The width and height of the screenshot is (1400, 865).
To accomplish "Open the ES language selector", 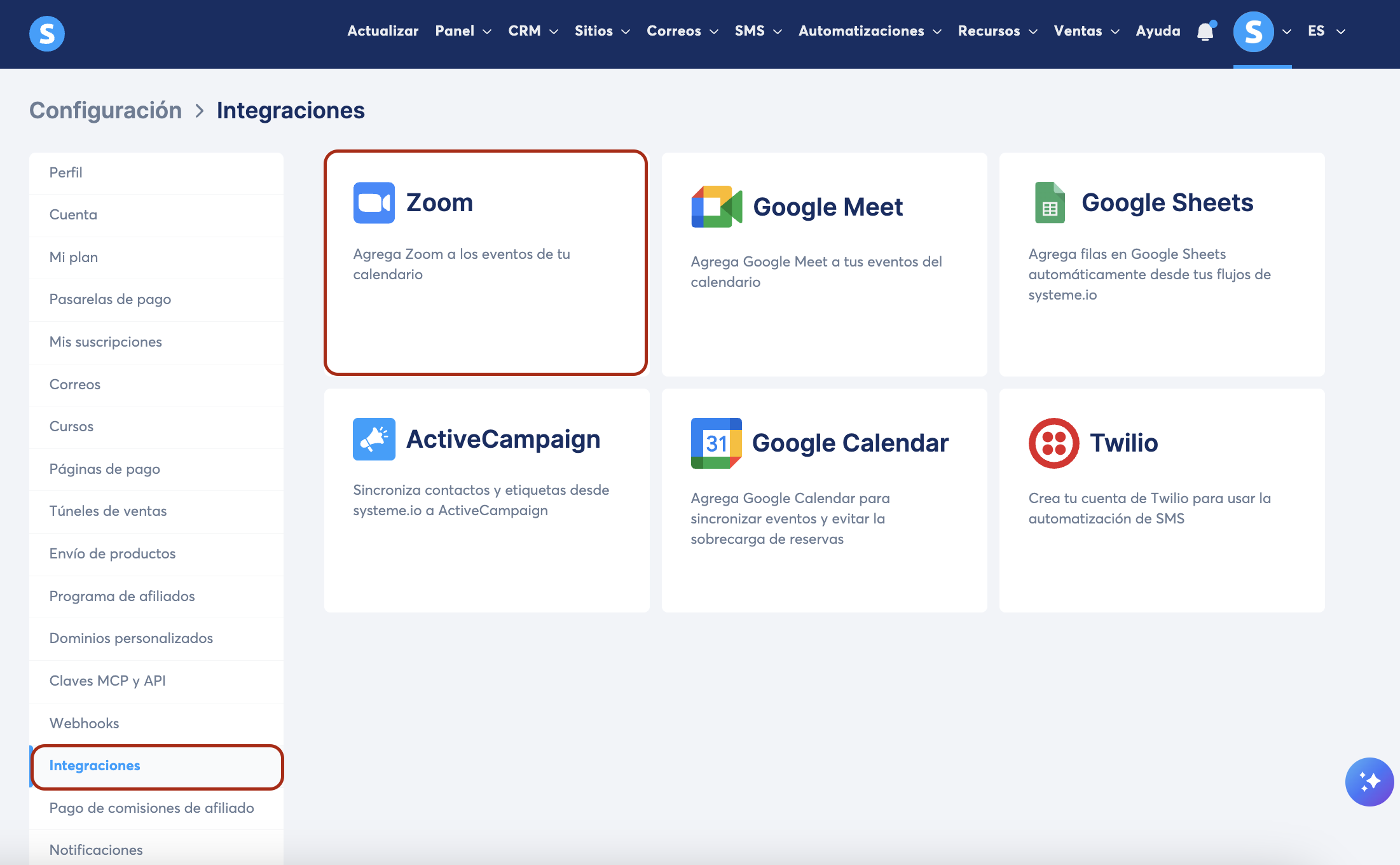I will (1327, 31).
